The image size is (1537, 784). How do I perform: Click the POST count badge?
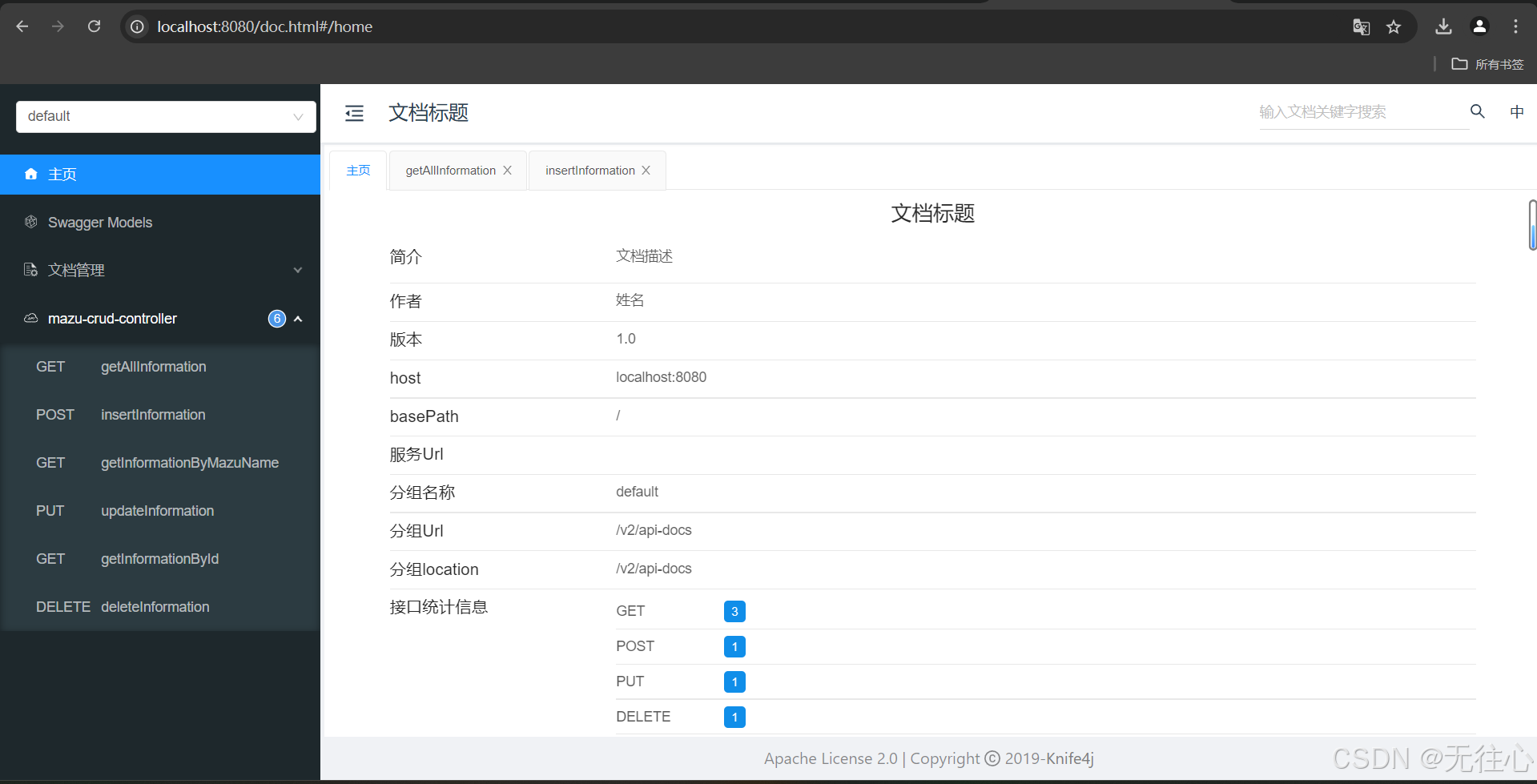734,646
